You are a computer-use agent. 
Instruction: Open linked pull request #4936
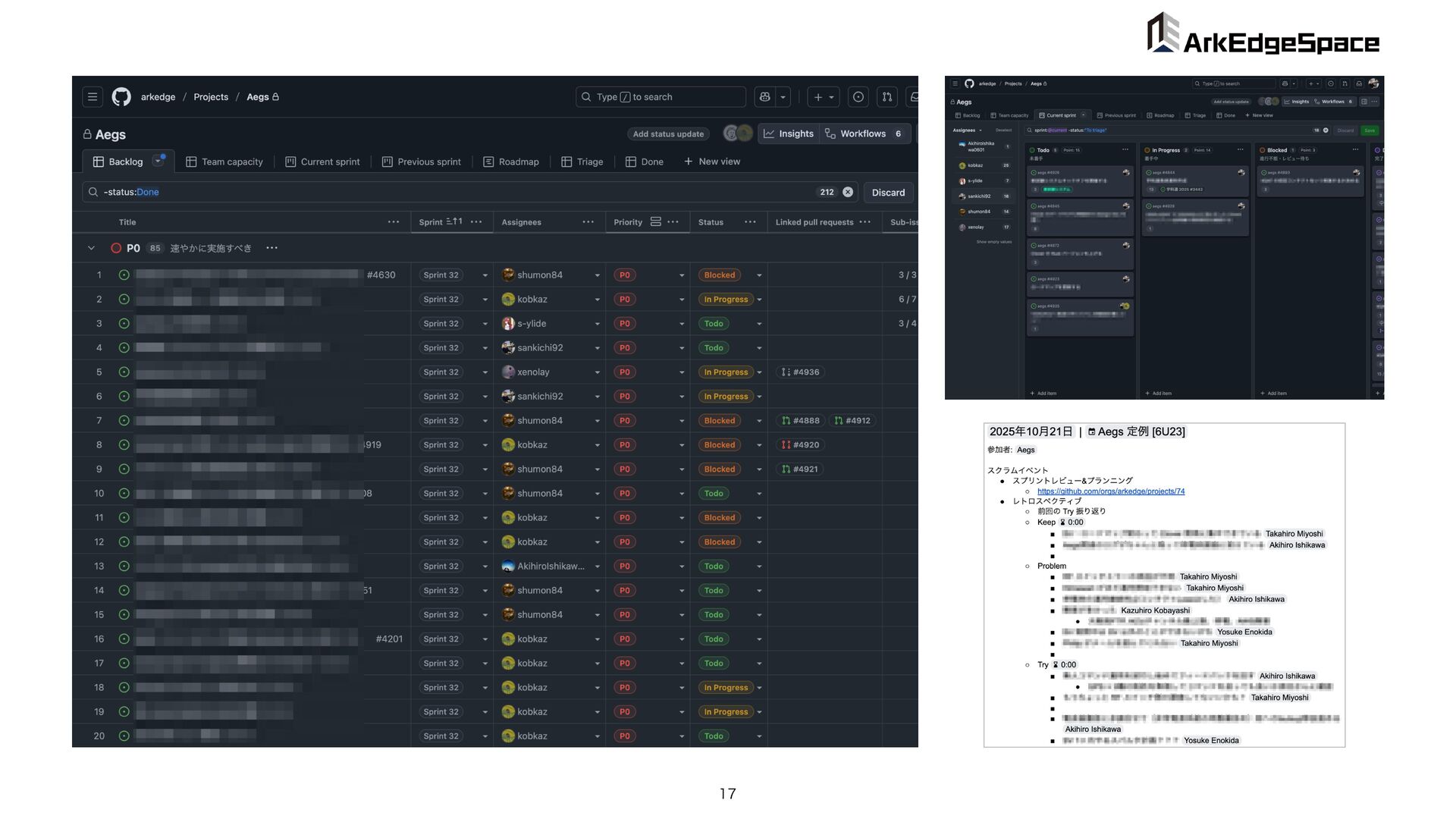click(x=801, y=372)
